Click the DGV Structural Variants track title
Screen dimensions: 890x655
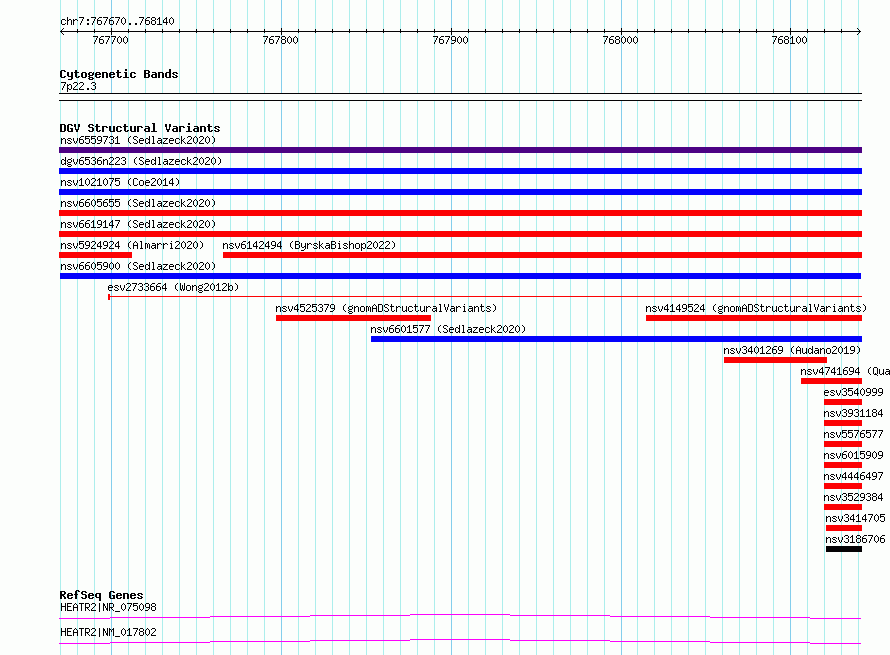[140, 128]
